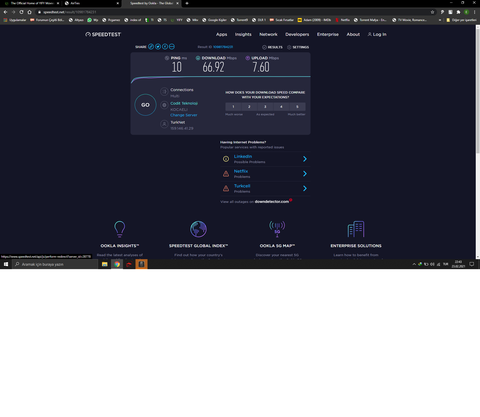Share result via Twitter icon

click(x=158, y=47)
